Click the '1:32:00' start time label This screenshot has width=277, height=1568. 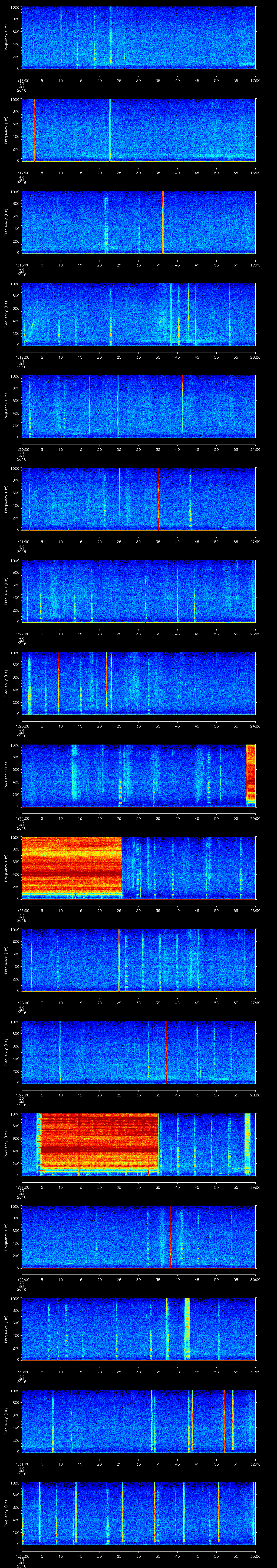coord(22,1556)
